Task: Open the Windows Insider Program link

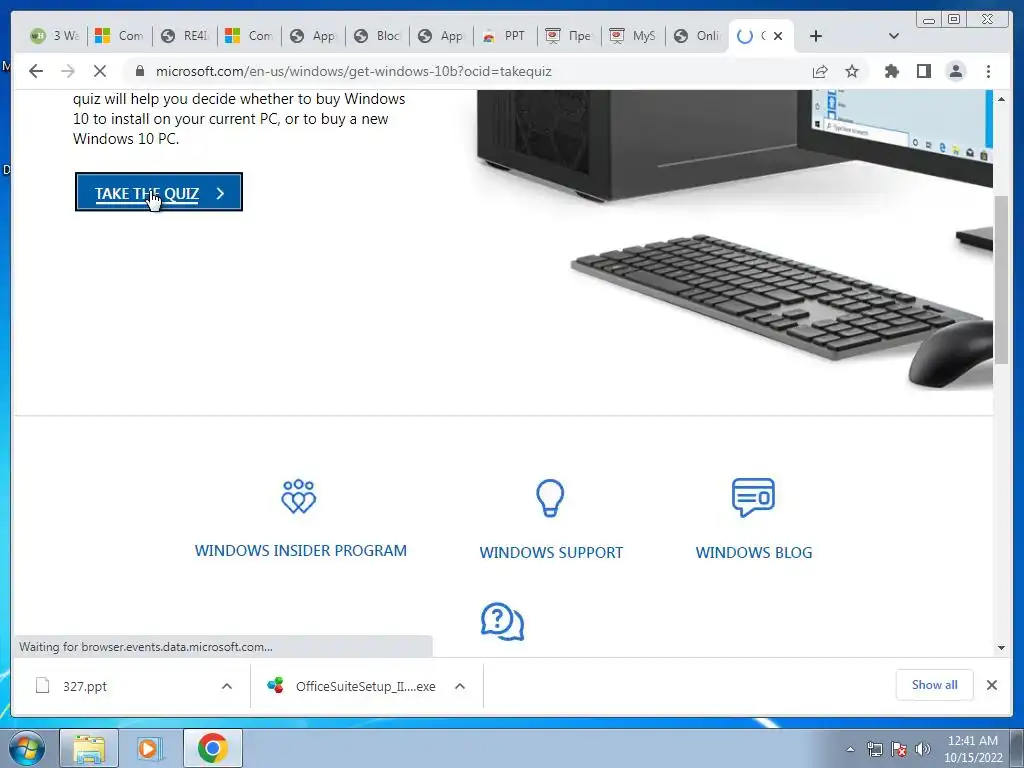Action: pyautogui.click(x=300, y=551)
